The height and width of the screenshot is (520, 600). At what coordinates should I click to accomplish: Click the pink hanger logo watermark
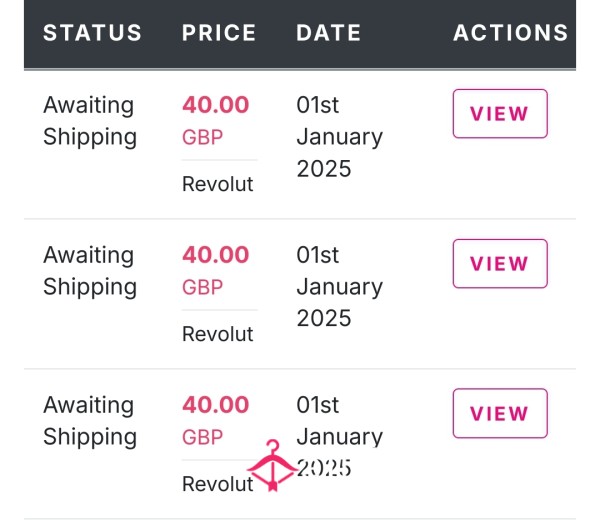click(x=272, y=465)
